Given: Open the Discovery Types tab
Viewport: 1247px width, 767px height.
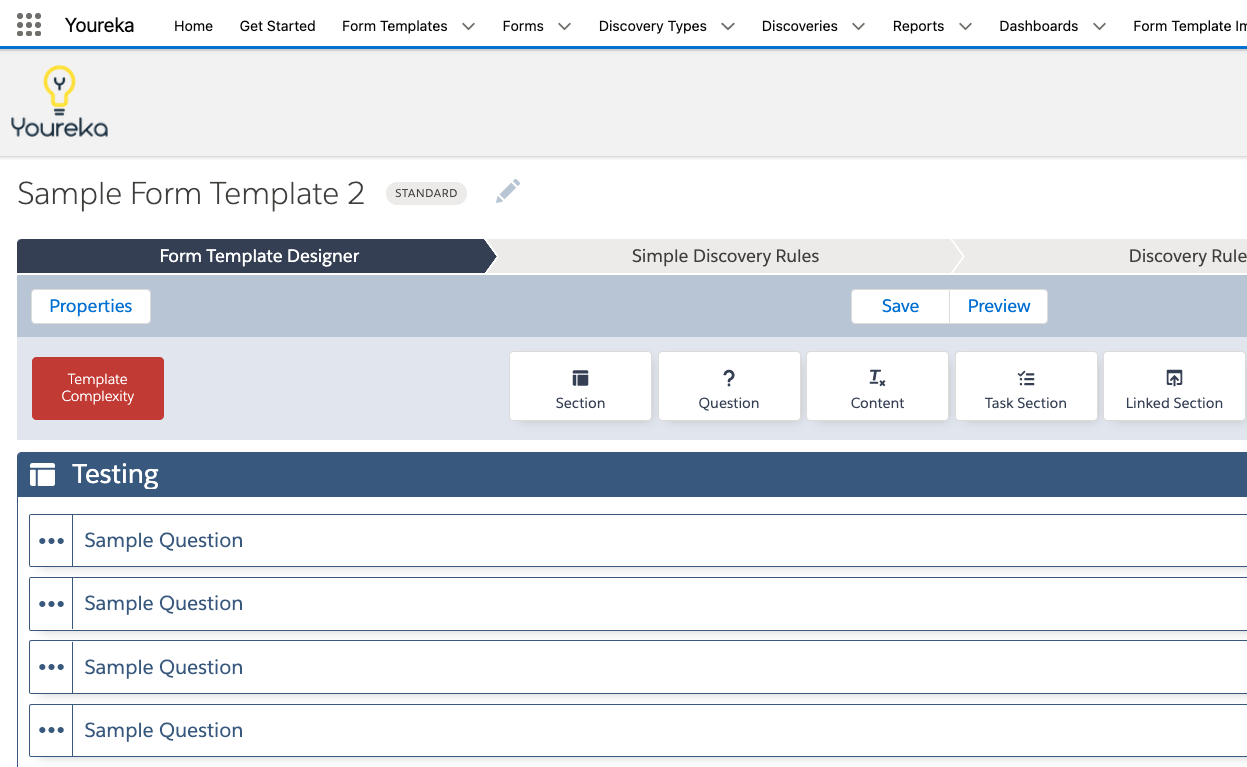Looking at the screenshot, I should (653, 26).
